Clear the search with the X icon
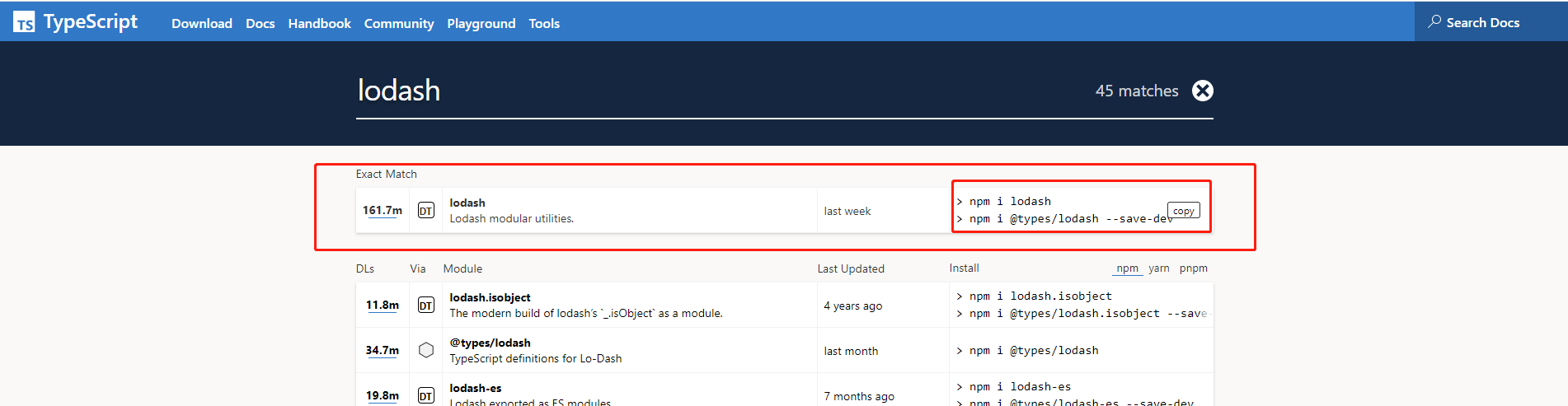1568x406 pixels. tap(1203, 91)
